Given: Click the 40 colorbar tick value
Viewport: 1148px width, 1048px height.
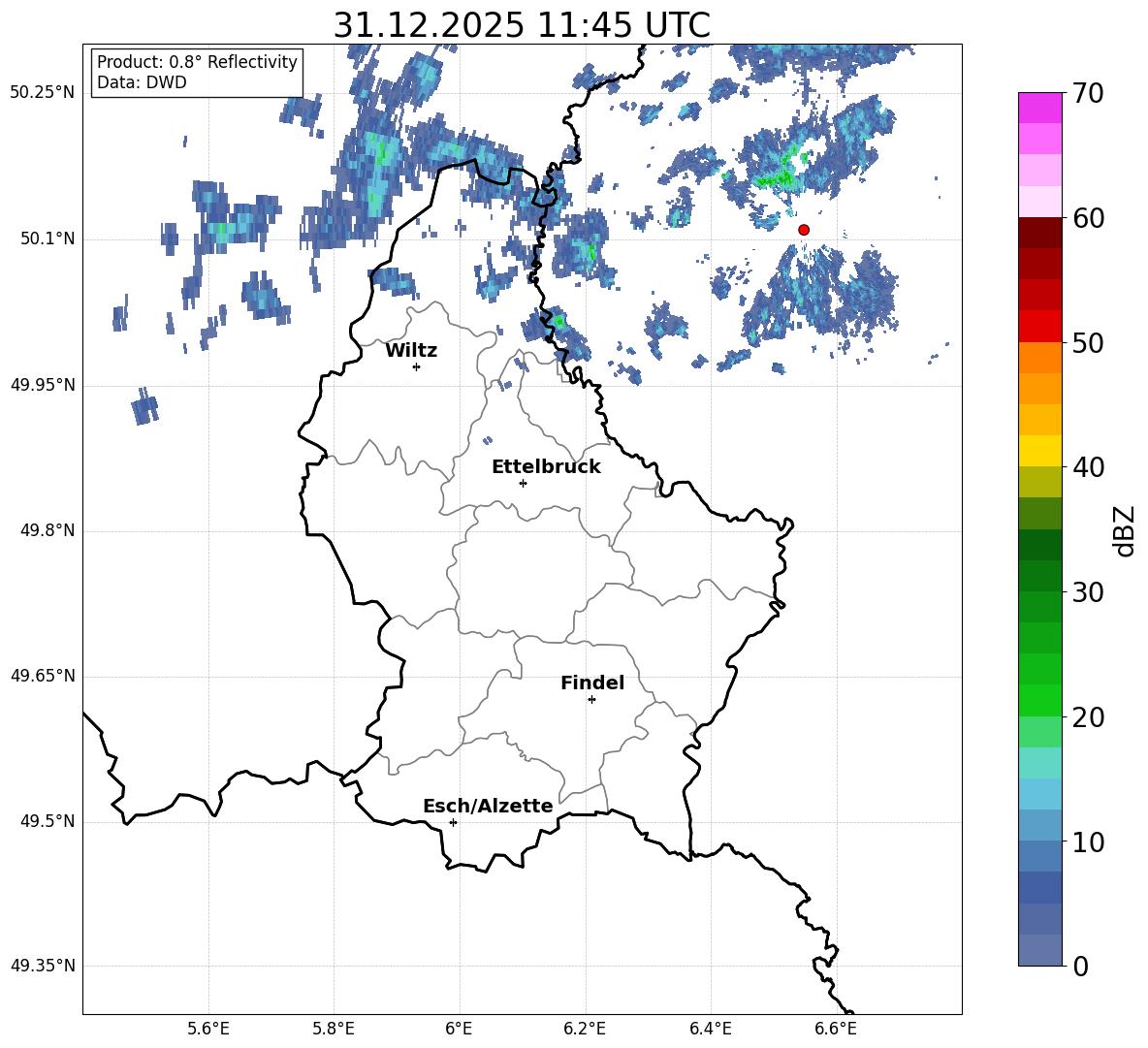Looking at the screenshot, I should 1088,467.
